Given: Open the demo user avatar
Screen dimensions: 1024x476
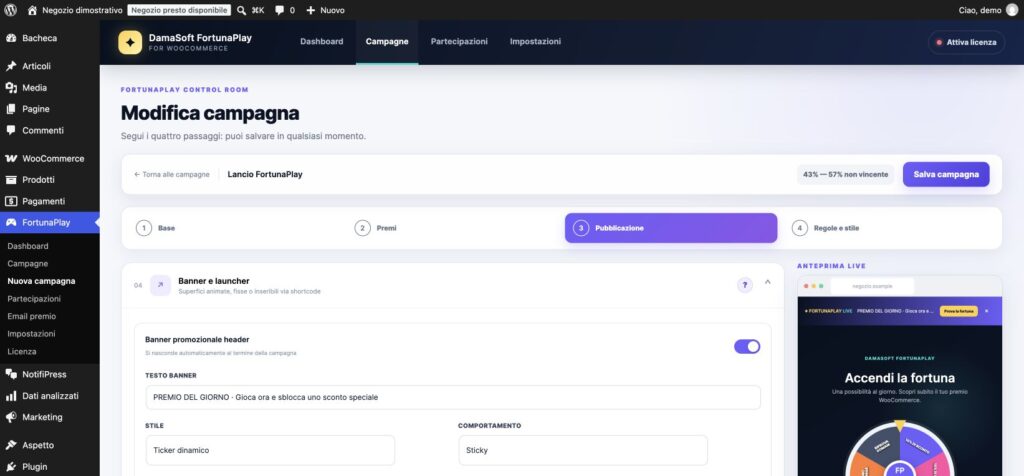Looking at the screenshot, I should [x=1012, y=10].
